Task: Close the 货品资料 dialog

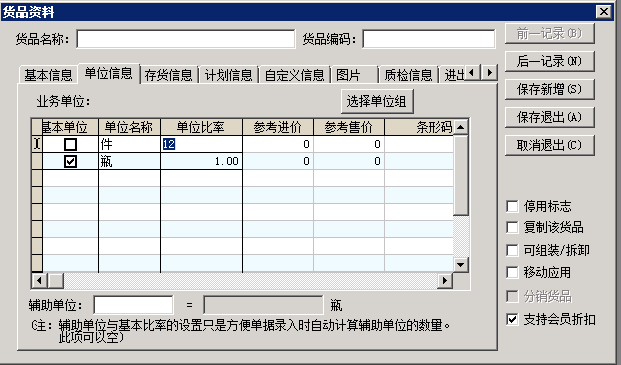Action: point(604,12)
